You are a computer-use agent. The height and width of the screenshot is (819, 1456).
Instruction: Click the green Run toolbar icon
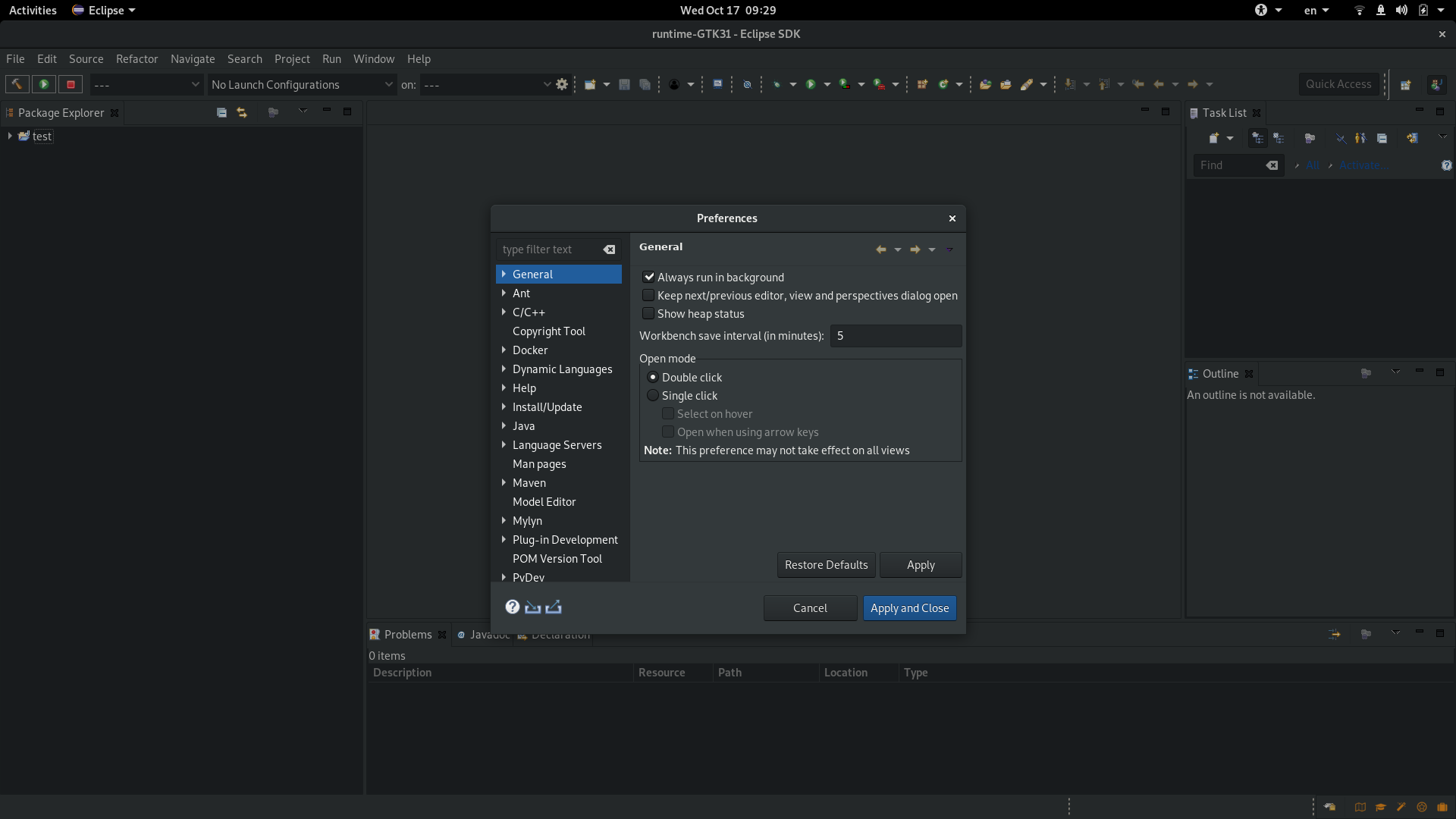(x=811, y=84)
